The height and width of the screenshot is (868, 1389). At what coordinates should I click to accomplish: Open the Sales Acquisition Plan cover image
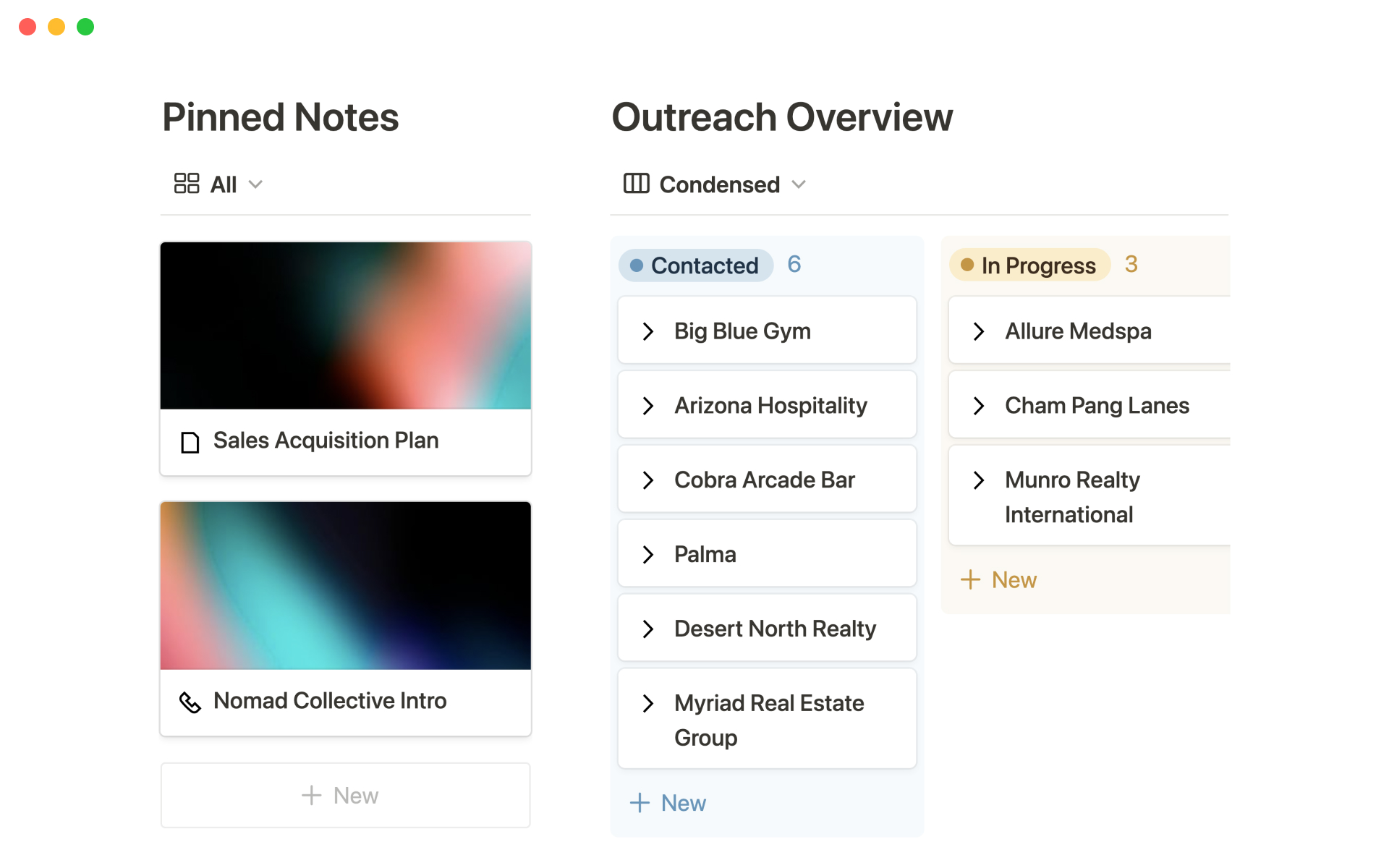(x=346, y=325)
